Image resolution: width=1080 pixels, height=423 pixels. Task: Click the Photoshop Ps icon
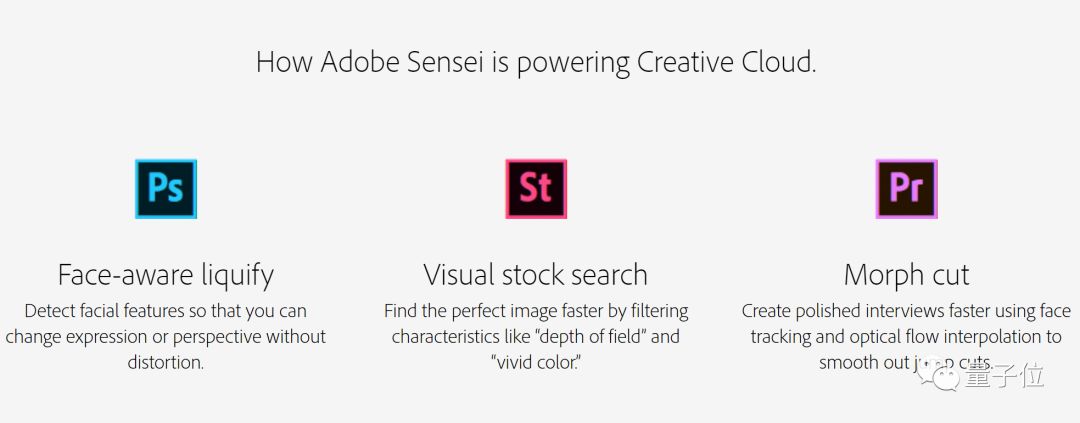[166, 189]
